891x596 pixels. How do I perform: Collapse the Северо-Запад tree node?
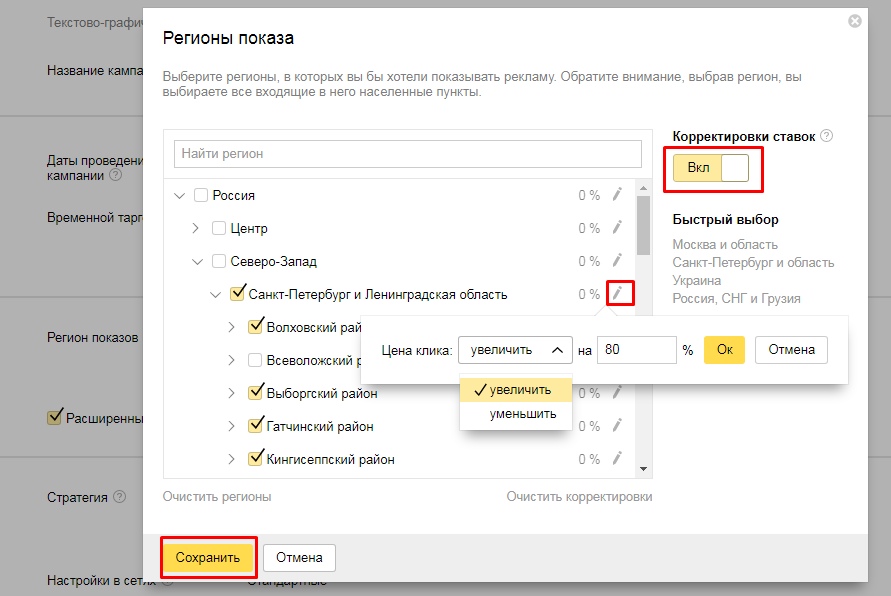coord(197,261)
